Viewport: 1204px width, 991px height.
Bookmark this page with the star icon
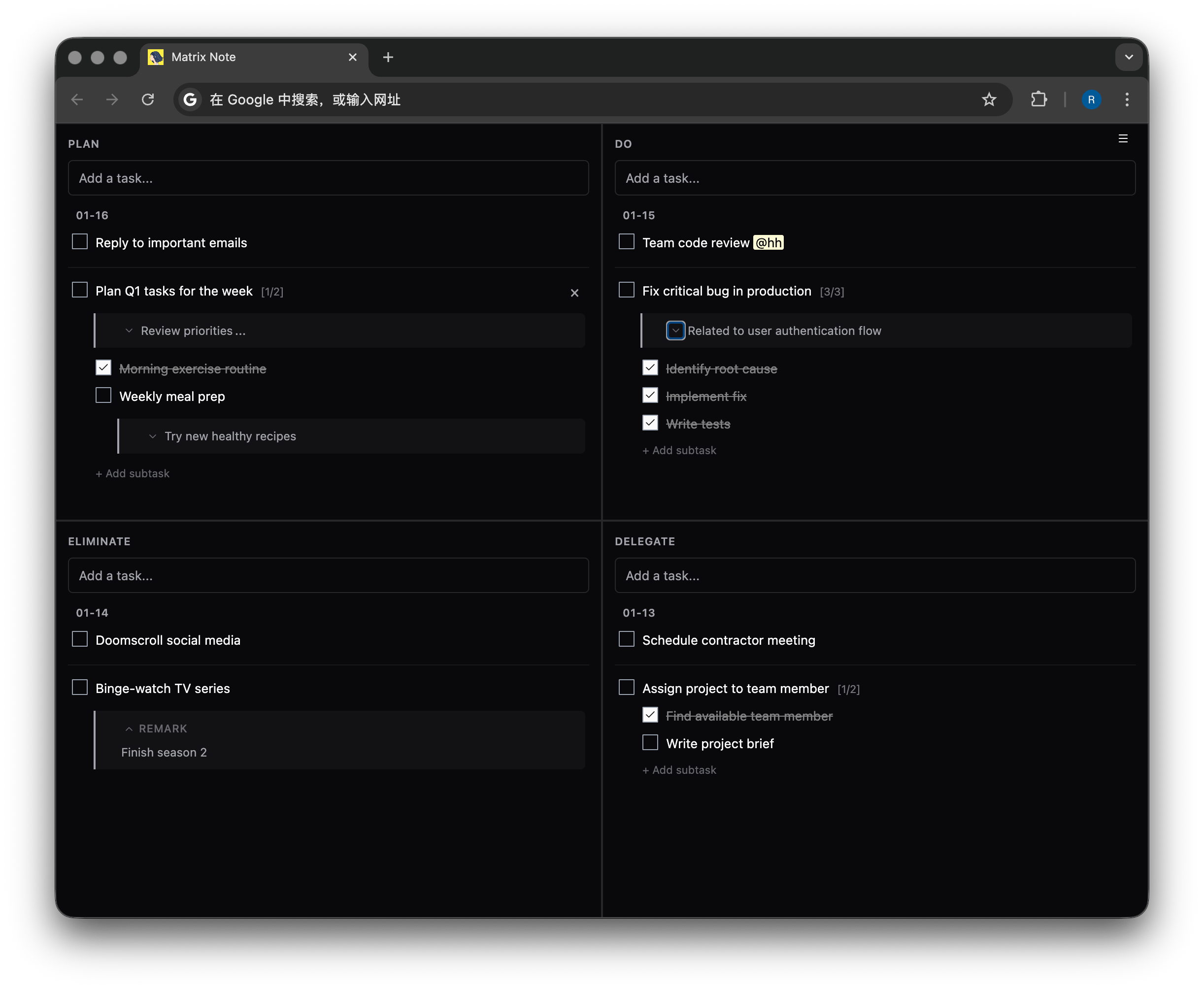989,99
